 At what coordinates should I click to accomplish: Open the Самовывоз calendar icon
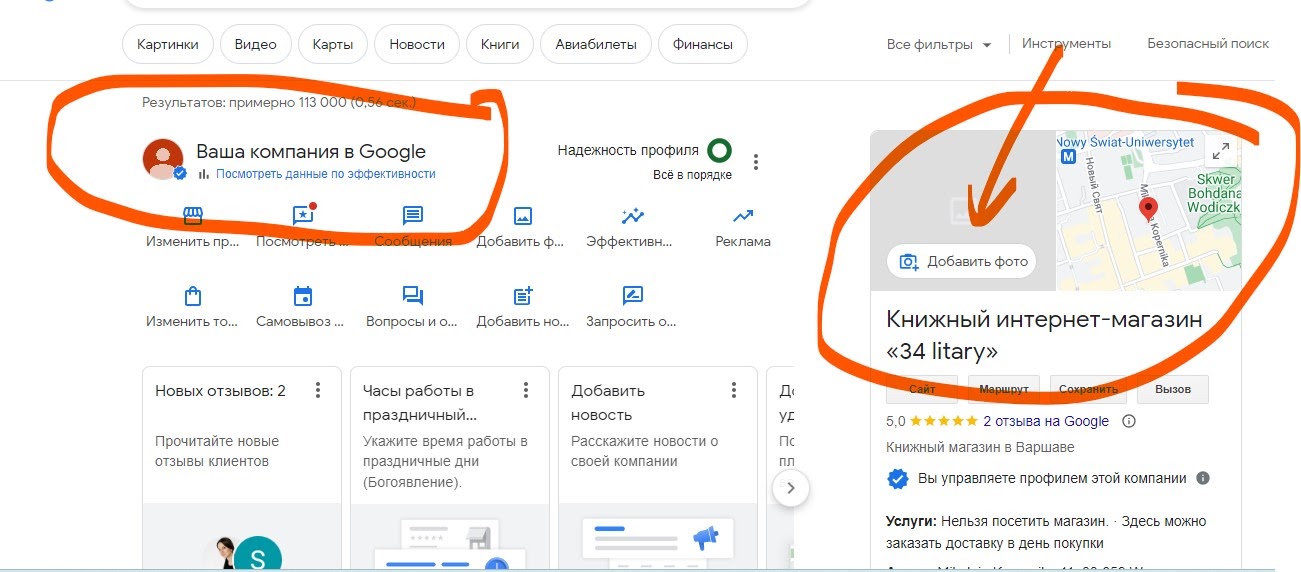click(x=302, y=296)
